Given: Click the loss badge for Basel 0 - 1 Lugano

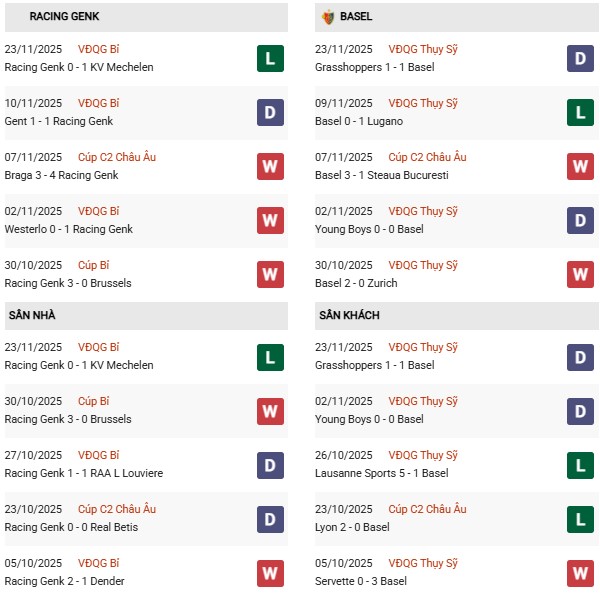Looking at the screenshot, I should (581, 112).
